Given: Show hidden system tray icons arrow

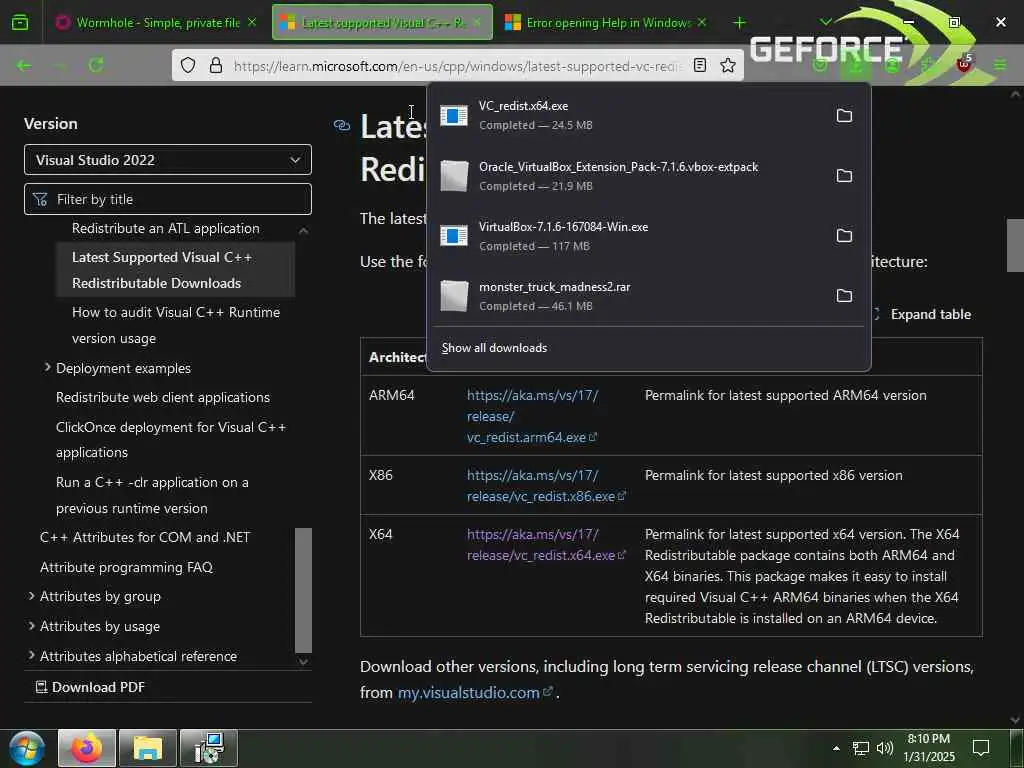Looking at the screenshot, I should pyautogui.click(x=836, y=748).
